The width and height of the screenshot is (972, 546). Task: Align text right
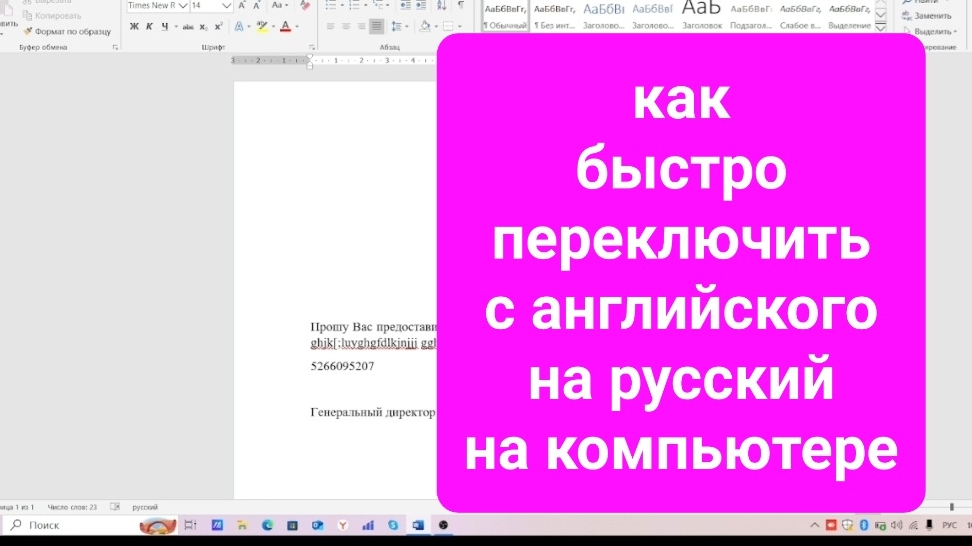click(x=361, y=27)
